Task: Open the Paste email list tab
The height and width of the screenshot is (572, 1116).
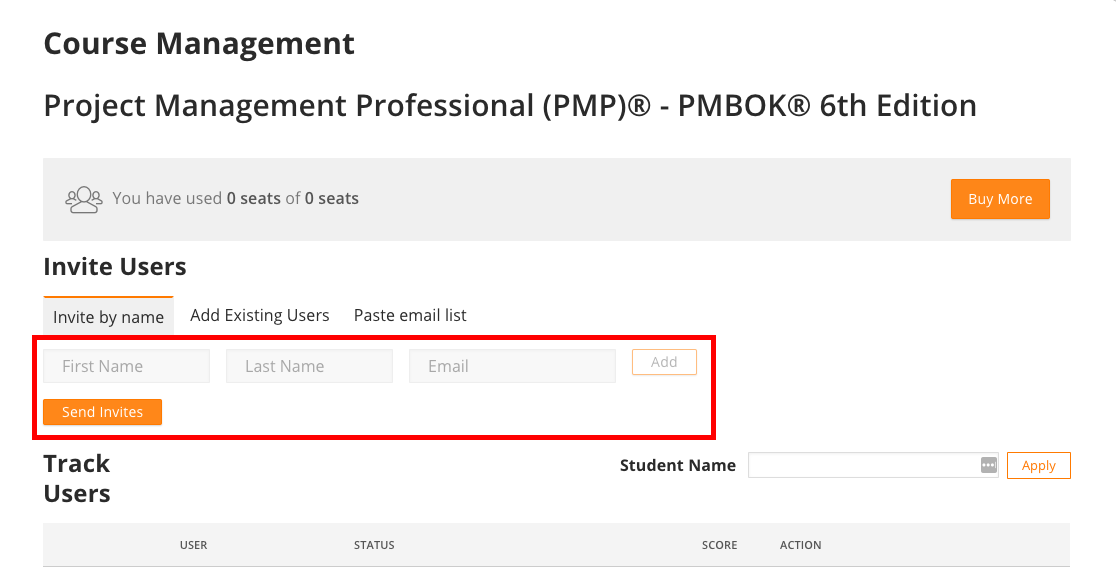Action: [410, 315]
